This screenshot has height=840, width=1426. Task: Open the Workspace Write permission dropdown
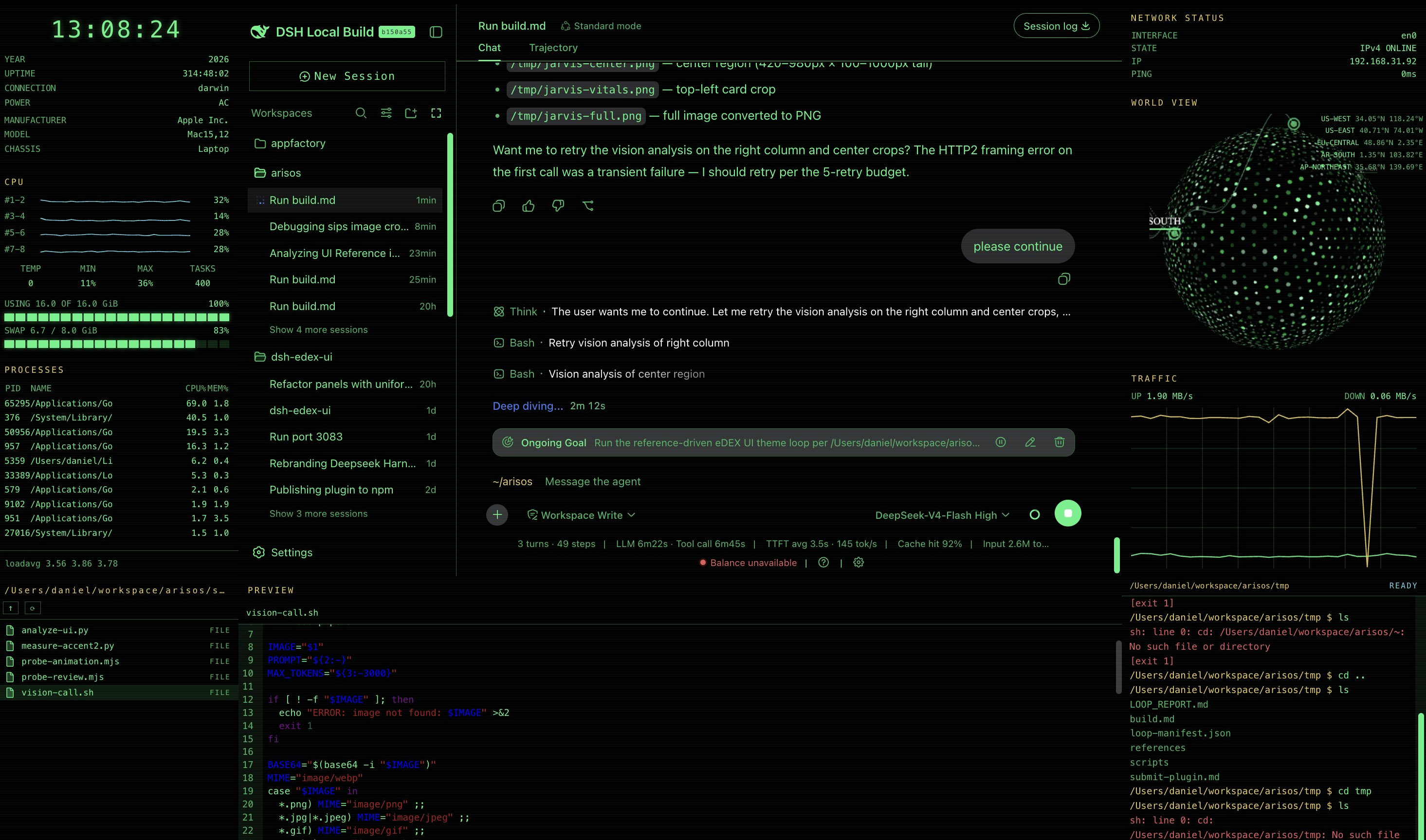pos(581,515)
